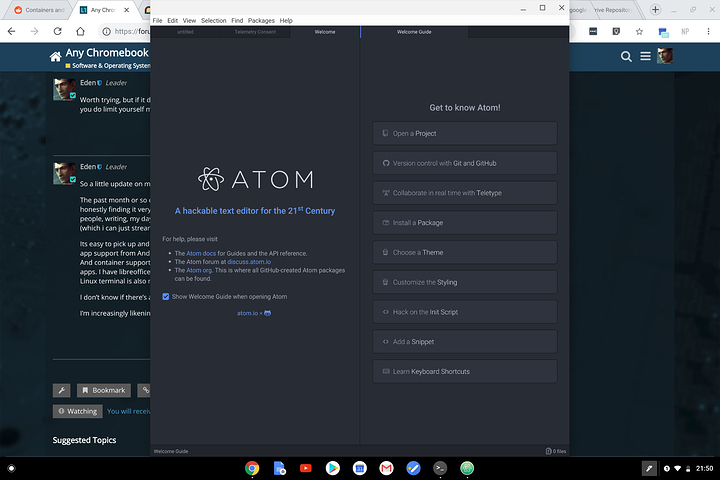Viewport: 720px width, 480px height.
Task: Open the Terminal app on the shelf
Action: point(440,467)
